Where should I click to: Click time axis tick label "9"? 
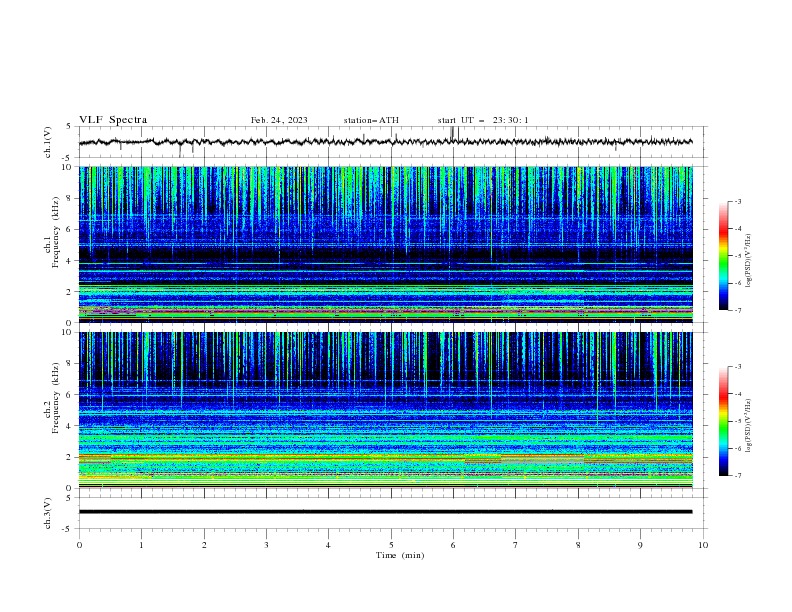tap(640, 545)
